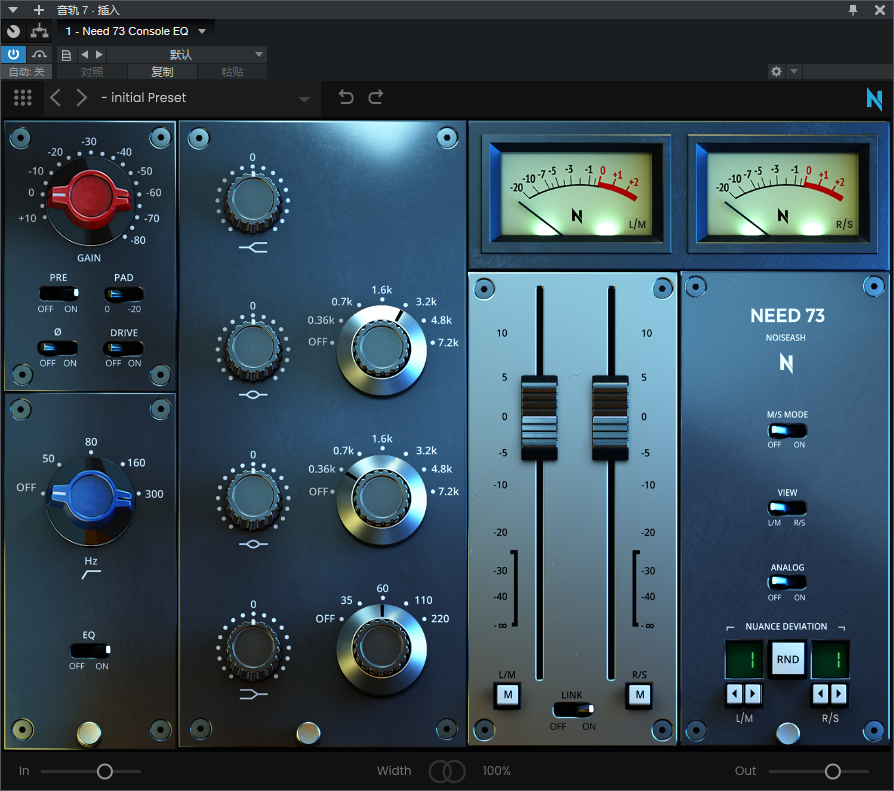Toggle the DRIVE switch
Viewport: 894px width, 791px height.
tap(123, 348)
